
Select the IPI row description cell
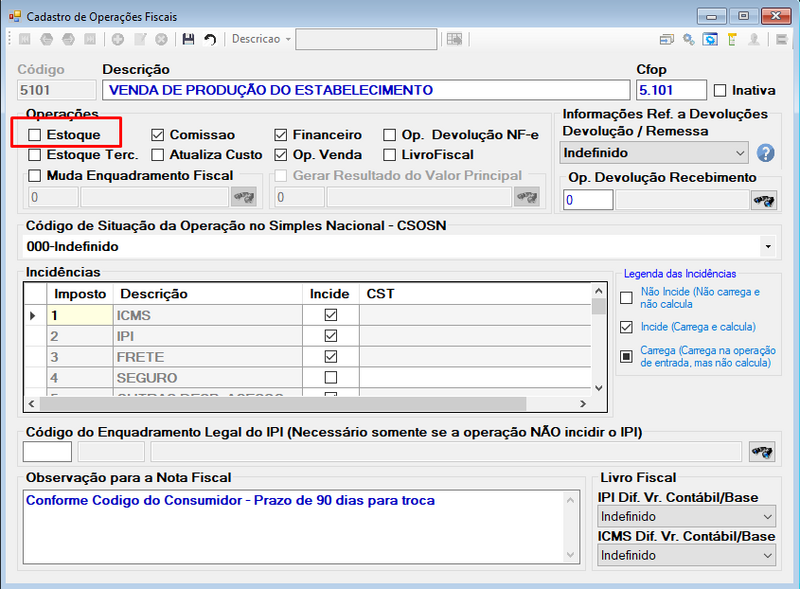tap(208, 336)
